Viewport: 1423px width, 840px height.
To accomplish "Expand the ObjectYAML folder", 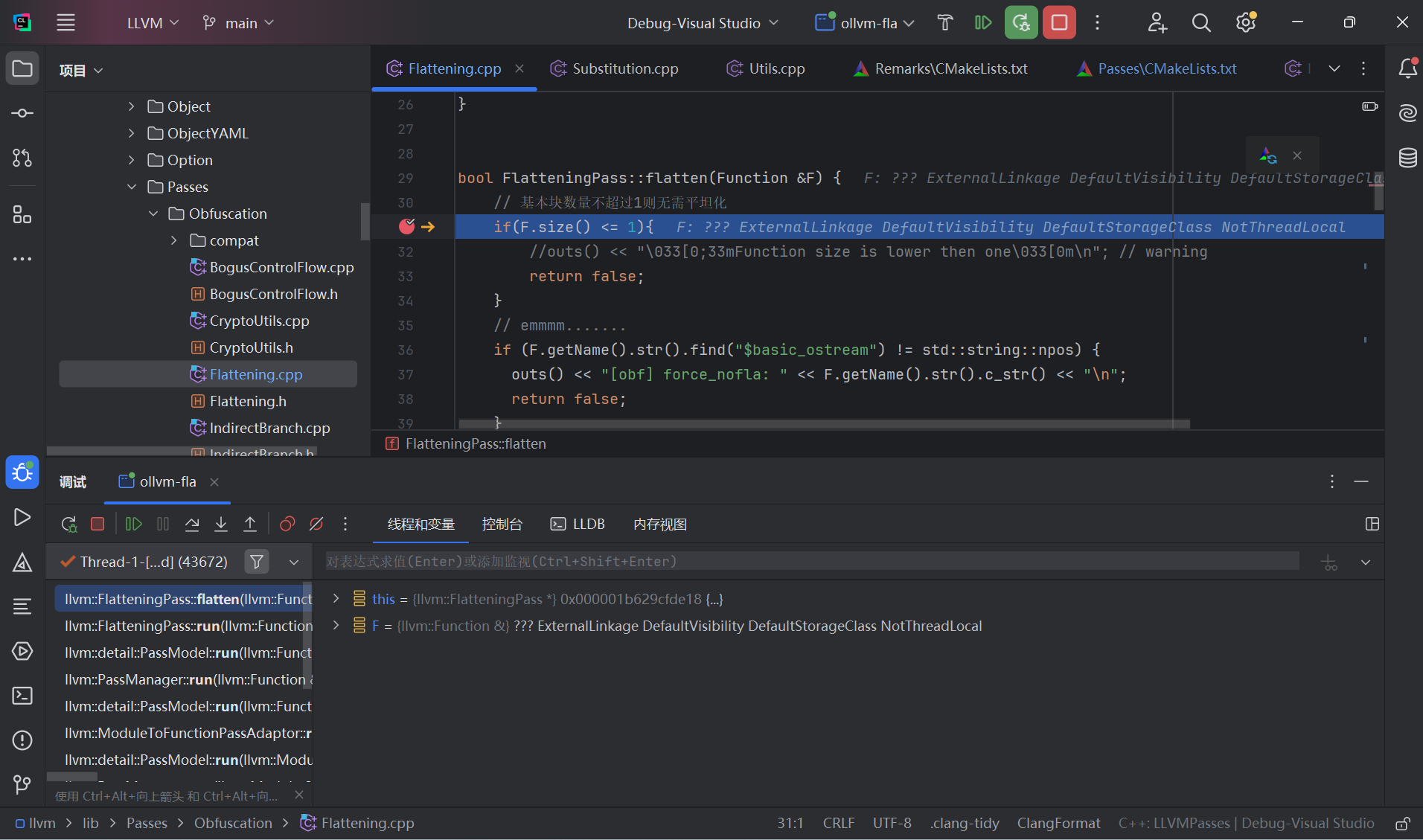I will (x=131, y=133).
